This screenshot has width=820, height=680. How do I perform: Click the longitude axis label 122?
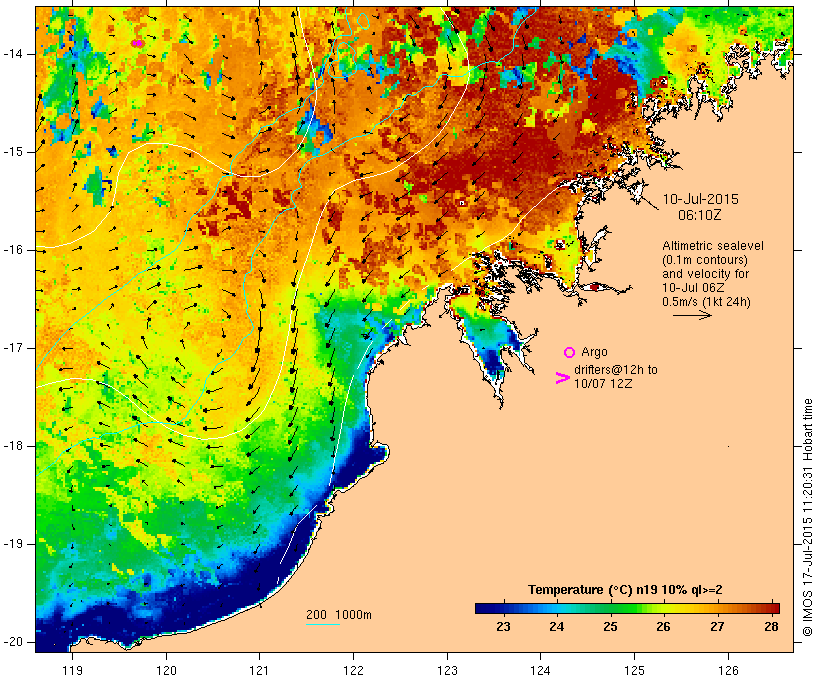353,670
